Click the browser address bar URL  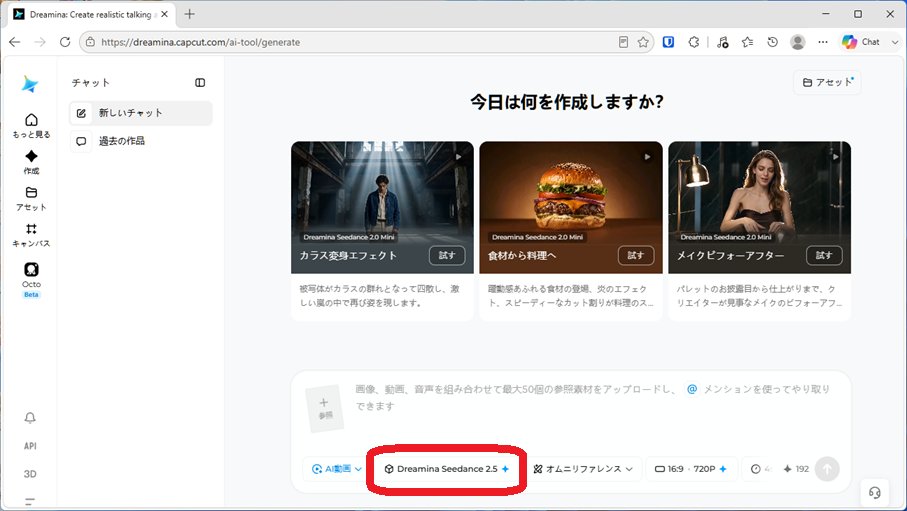click(x=201, y=42)
